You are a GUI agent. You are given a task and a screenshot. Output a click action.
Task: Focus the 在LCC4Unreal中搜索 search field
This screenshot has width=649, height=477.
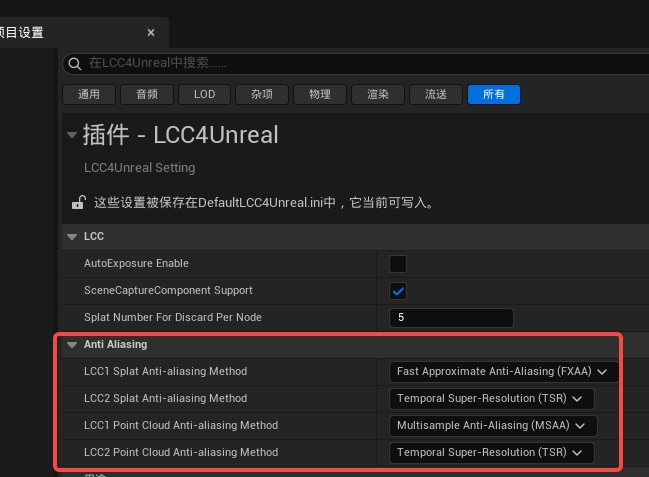coord(356,63)
